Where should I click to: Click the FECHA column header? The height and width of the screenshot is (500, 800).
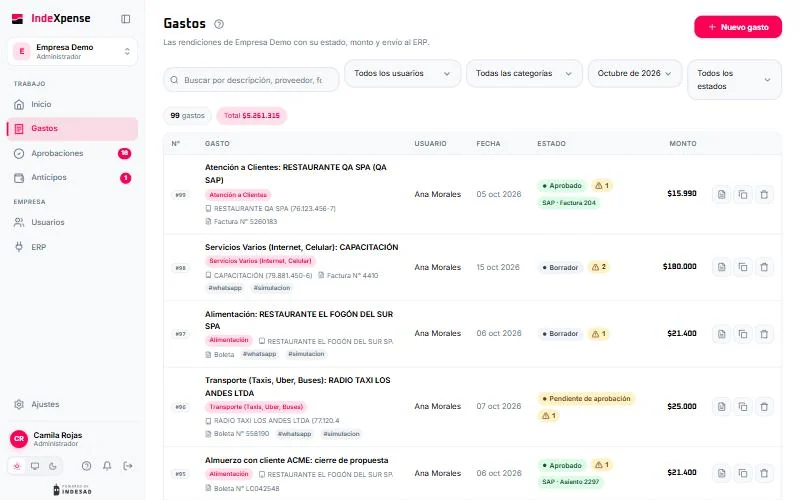488,144
